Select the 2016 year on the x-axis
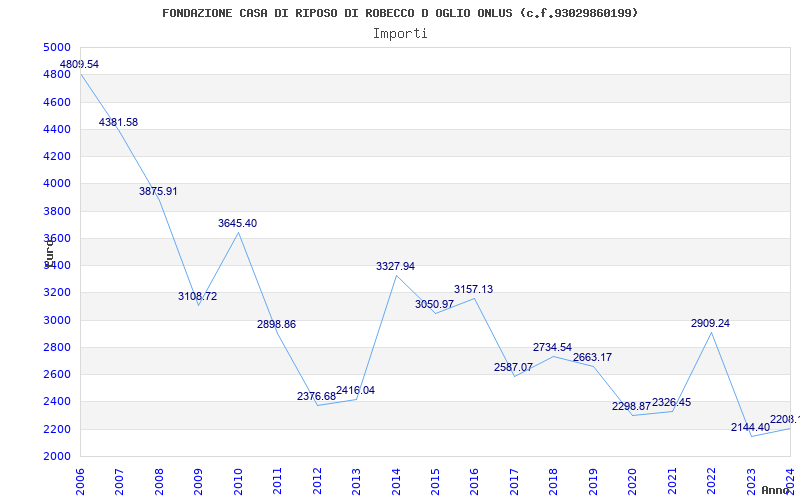The image size is (800, 500). (474, 482)
